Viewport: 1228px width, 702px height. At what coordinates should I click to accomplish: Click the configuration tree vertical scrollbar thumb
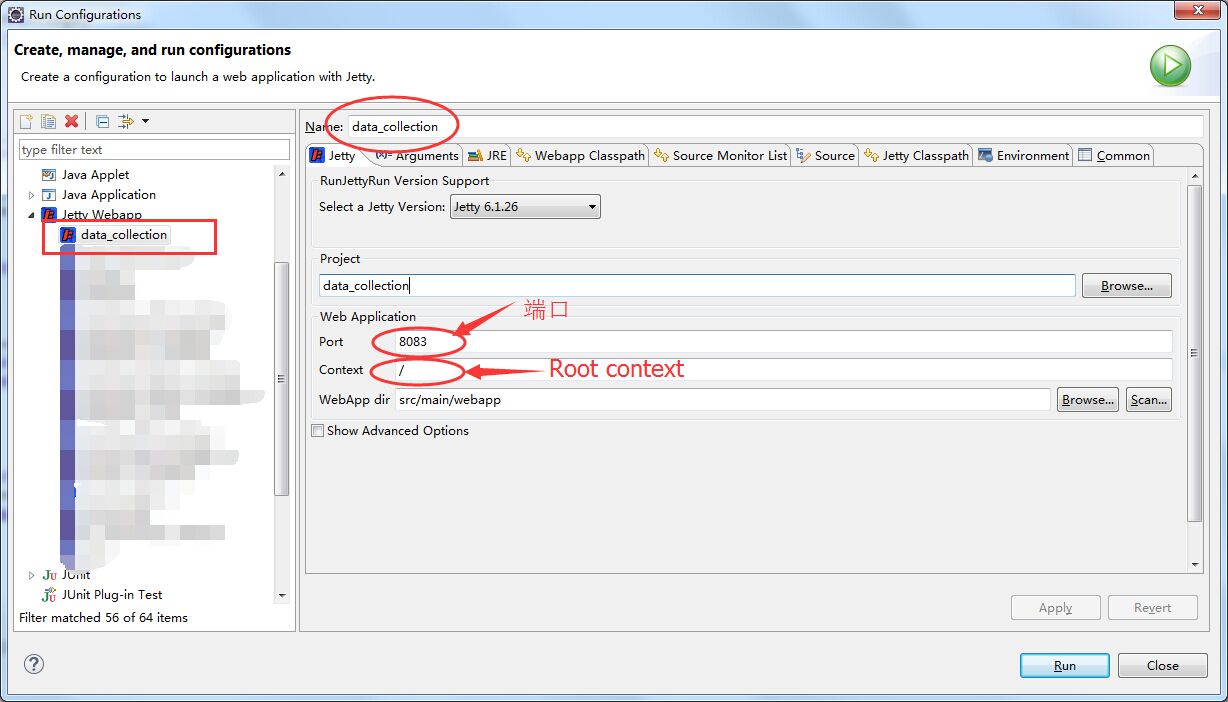pyautogui.click(x=282, y=379)
